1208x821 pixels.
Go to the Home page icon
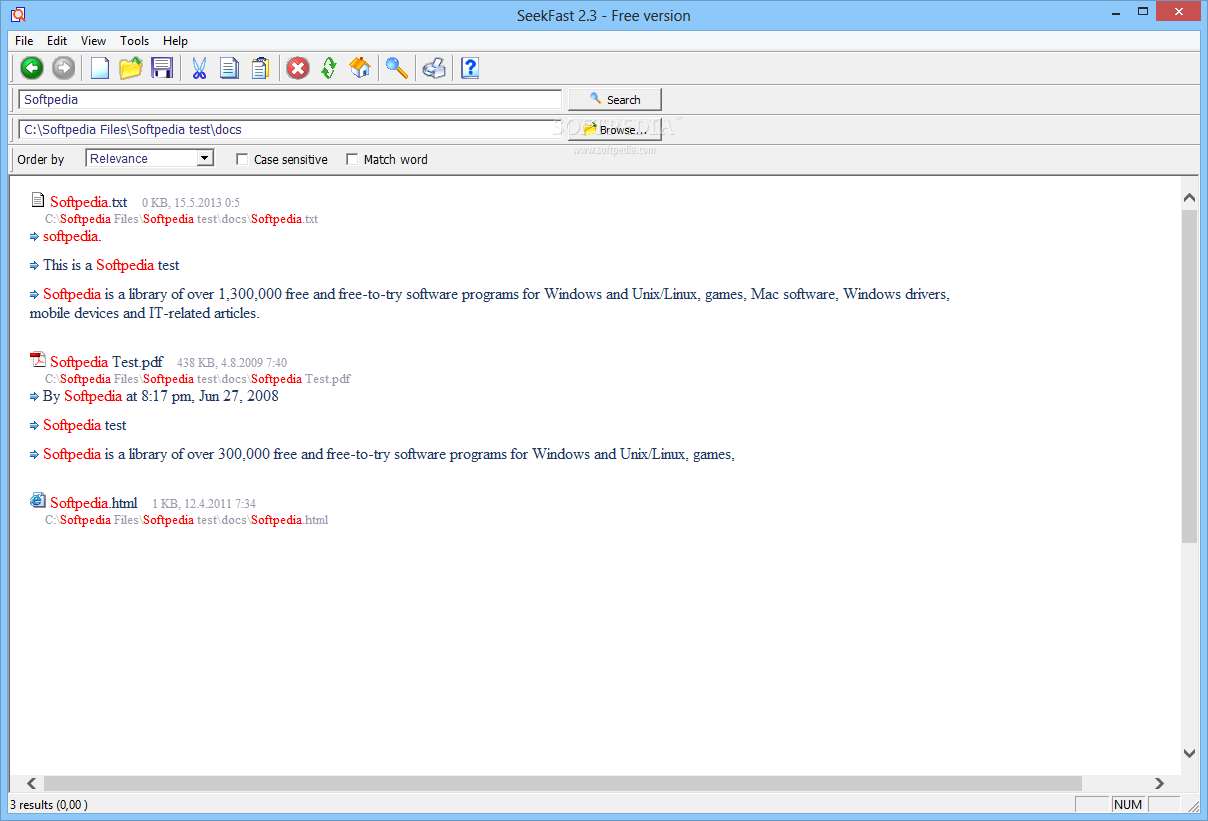(360, 68)
